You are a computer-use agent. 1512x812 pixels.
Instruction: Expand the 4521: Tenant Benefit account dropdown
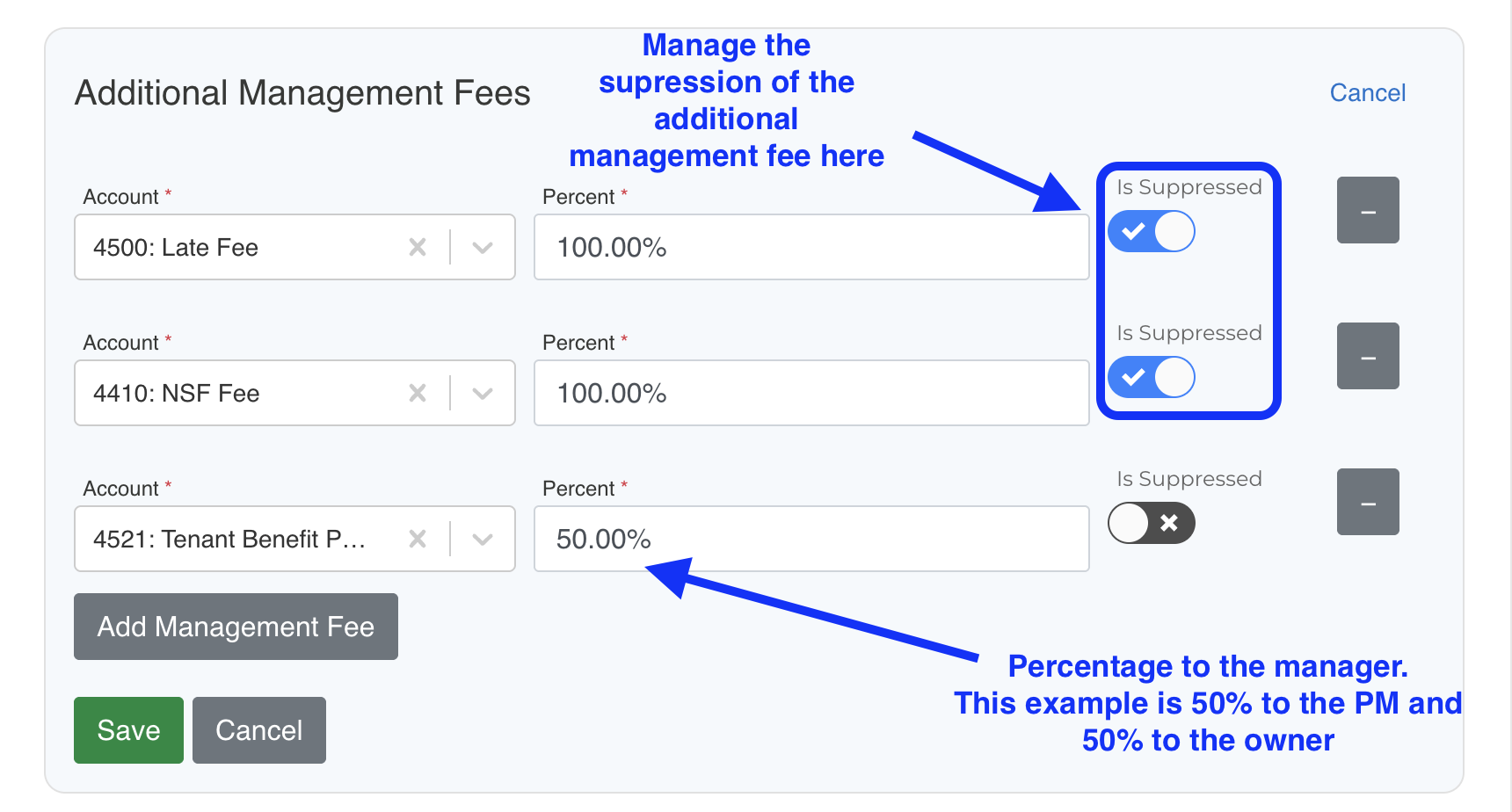click(482, 540)
